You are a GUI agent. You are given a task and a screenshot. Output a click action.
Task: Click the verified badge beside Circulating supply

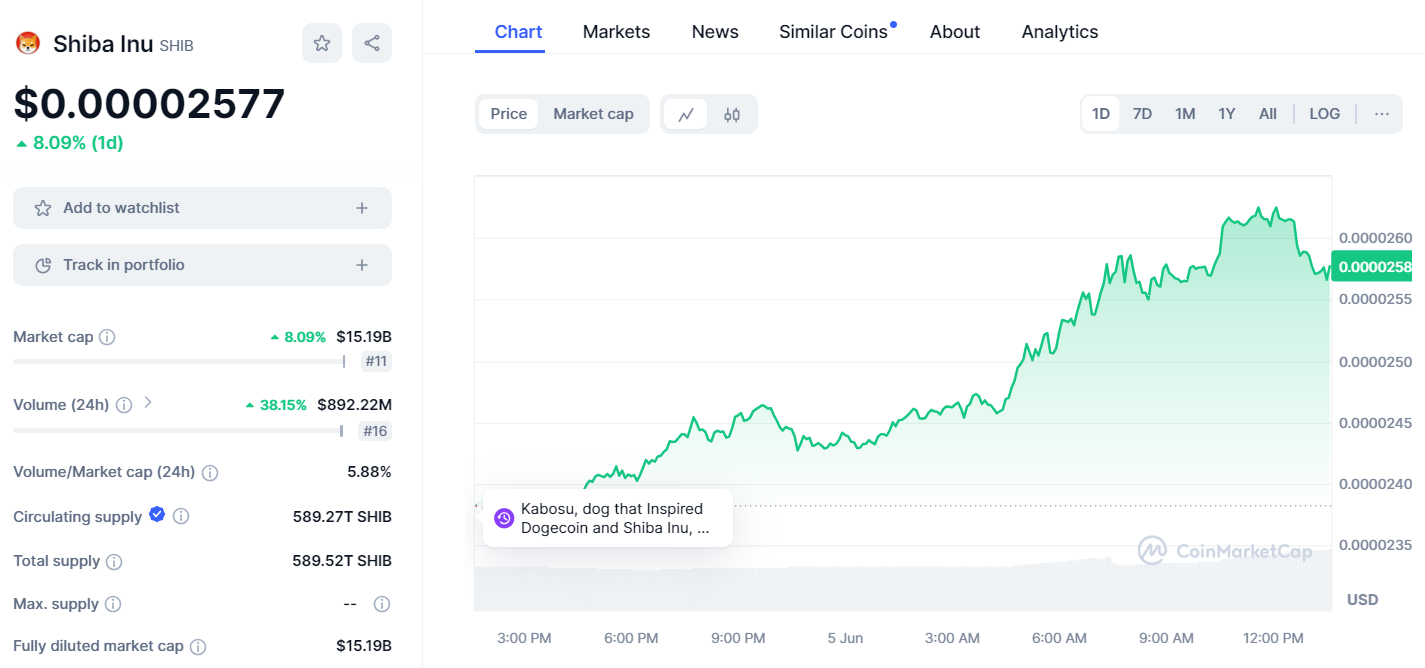(x=157, y=515)
